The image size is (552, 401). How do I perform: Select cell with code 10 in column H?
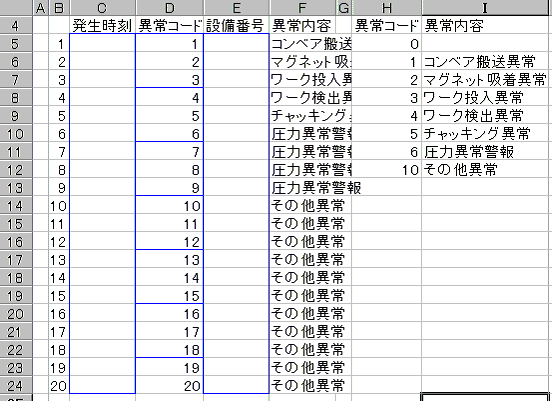(x=387, y=170)
